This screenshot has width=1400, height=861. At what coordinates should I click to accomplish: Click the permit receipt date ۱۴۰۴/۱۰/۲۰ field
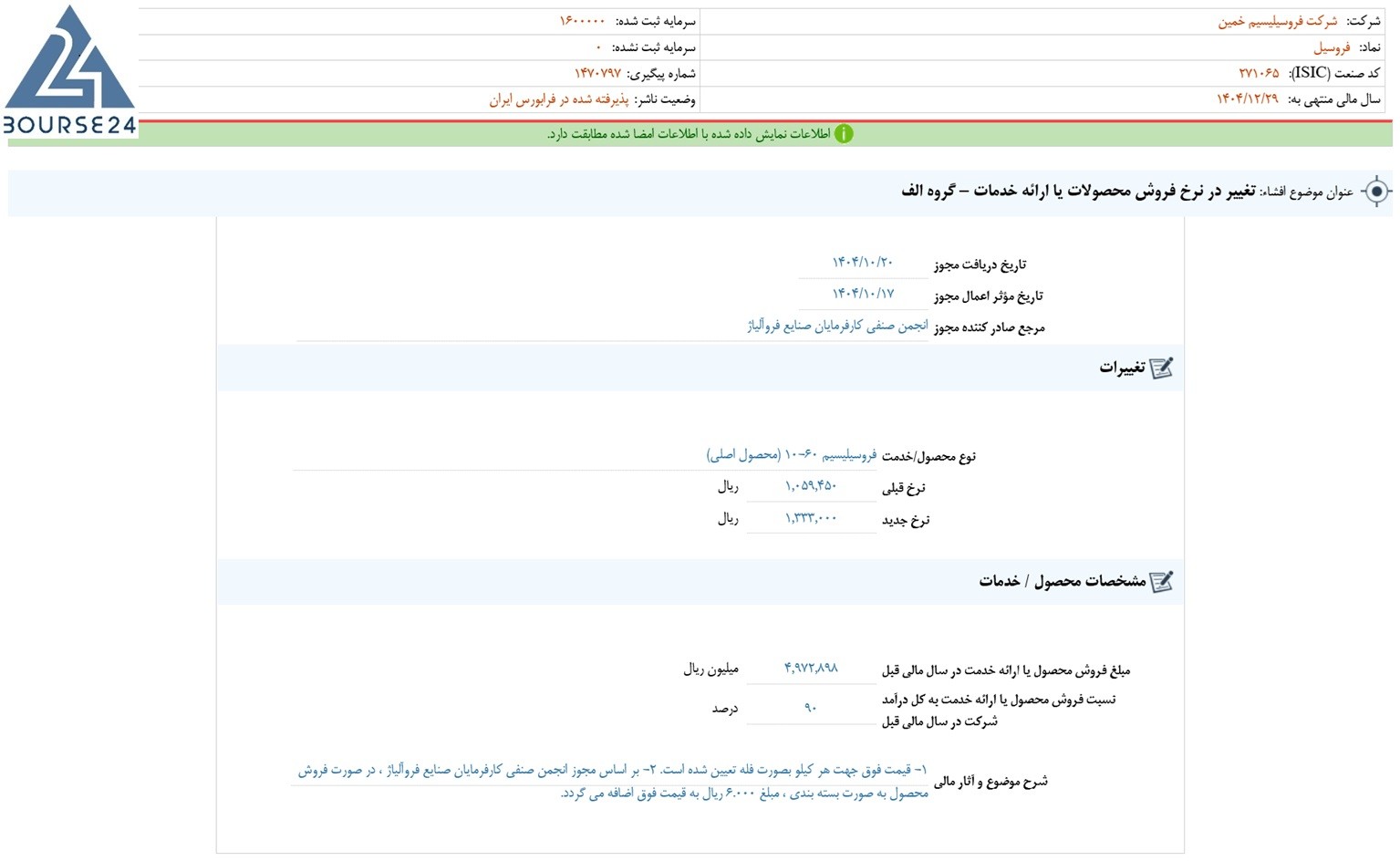(x=863, y=264)
